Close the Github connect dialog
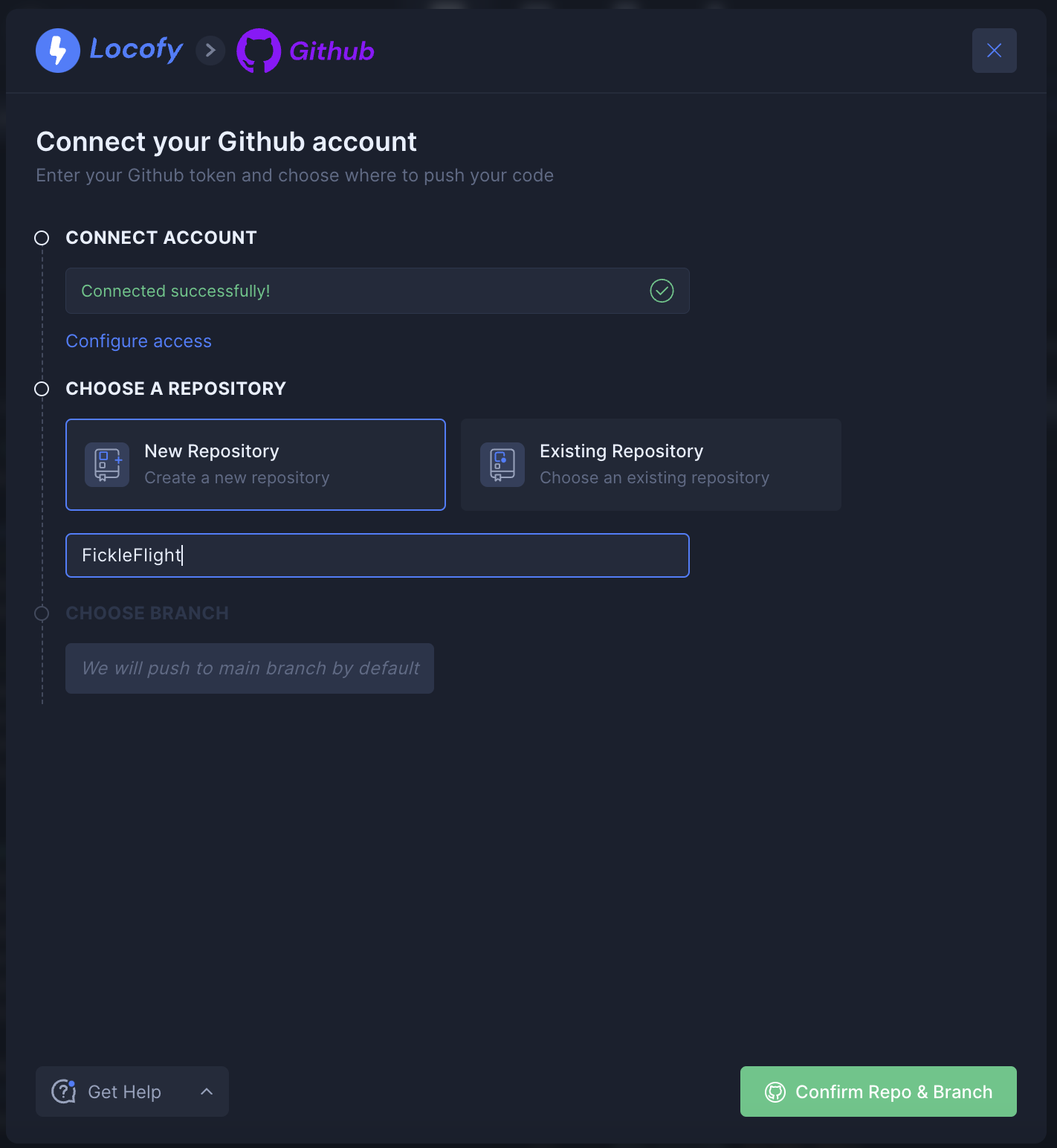This screenshot has width=1057, height=1148. click(x=994, y=51)
